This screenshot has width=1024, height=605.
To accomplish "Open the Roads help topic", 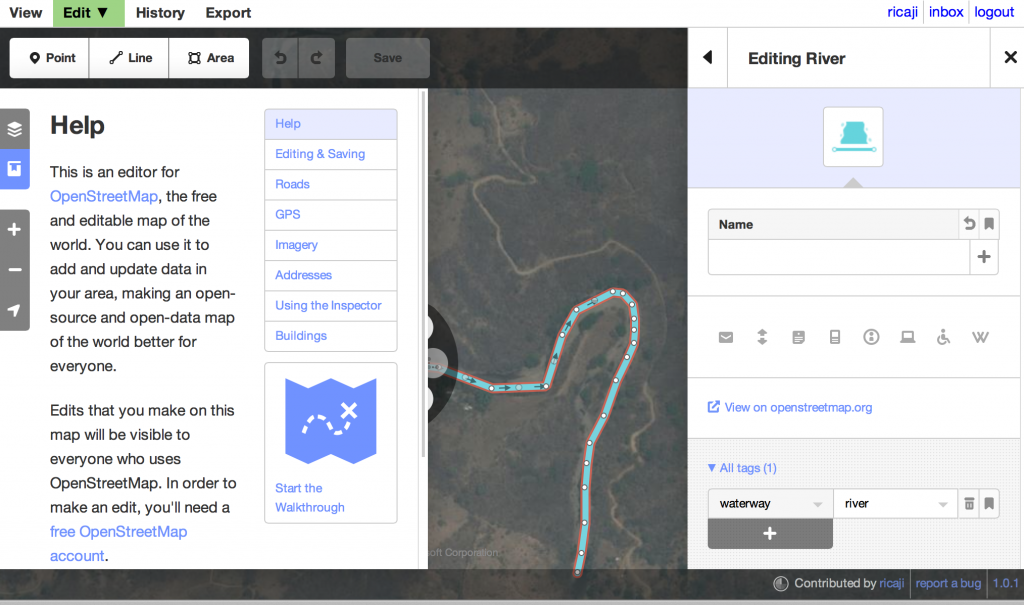I will click(x=330, y=184).
